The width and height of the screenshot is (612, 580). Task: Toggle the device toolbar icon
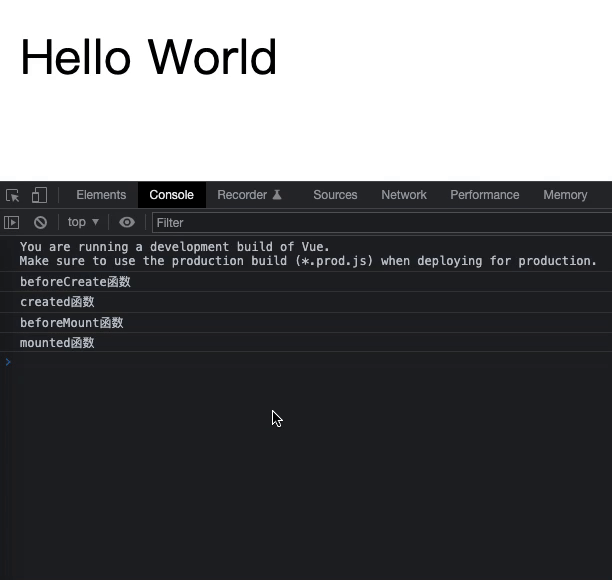coord(39,195)
